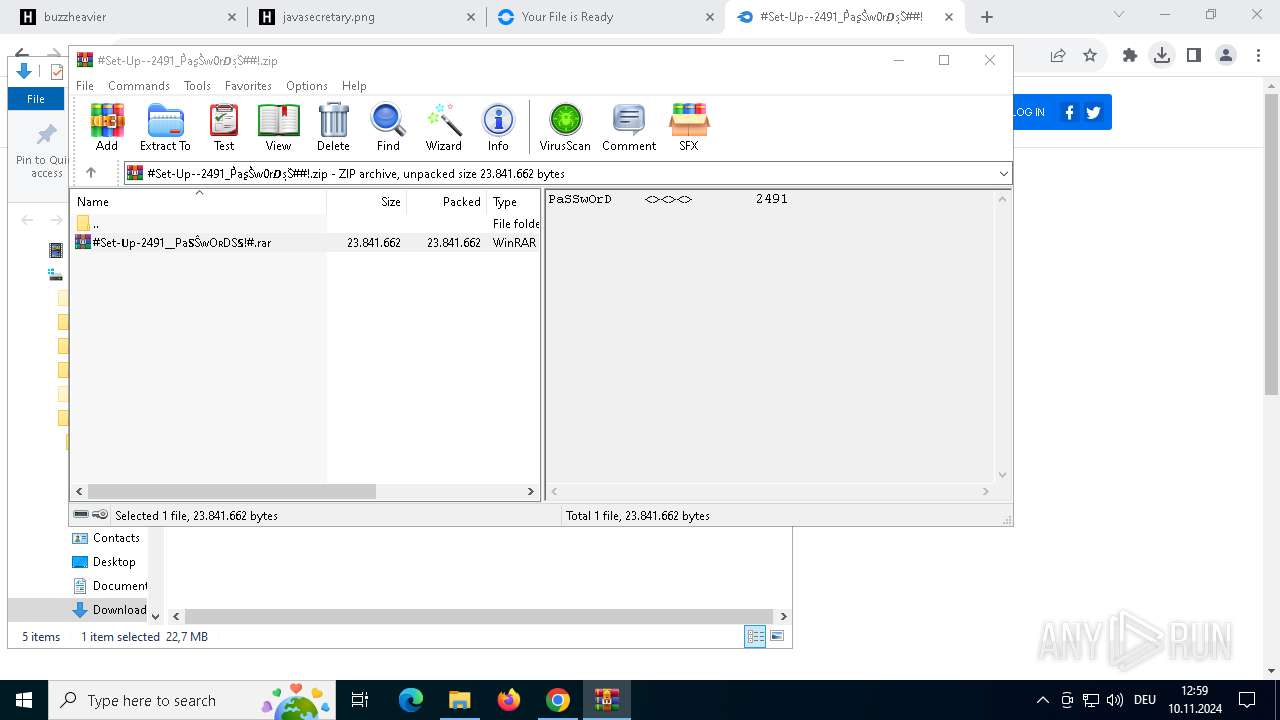Sort file list by Name column
Image resolution: width=1280 pixels, height=720 pixels.
coord(198,201)
